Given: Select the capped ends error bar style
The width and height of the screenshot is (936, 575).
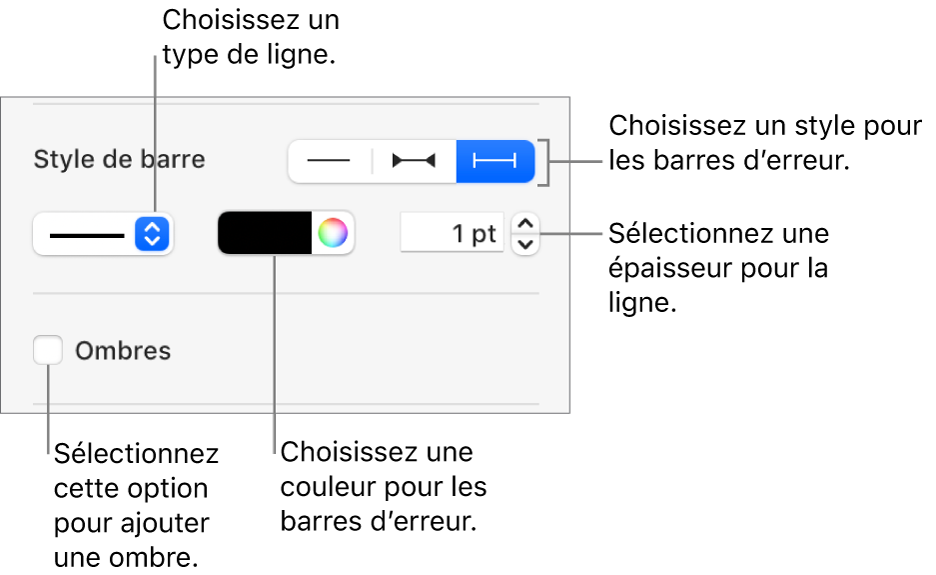Looking at the screenshot, I should pos(495,161).
